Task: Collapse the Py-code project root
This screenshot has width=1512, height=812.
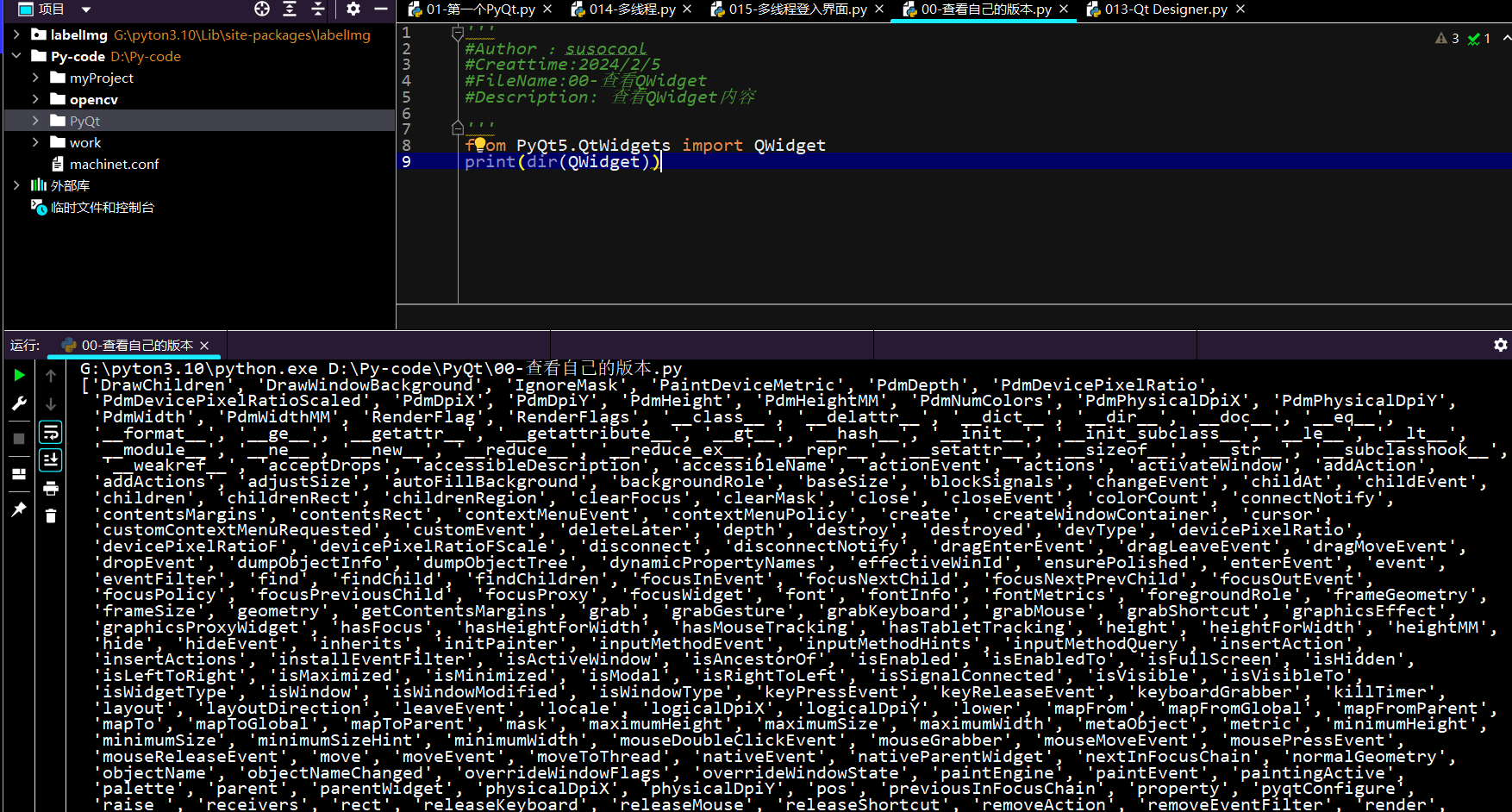Action: point(16,56)
